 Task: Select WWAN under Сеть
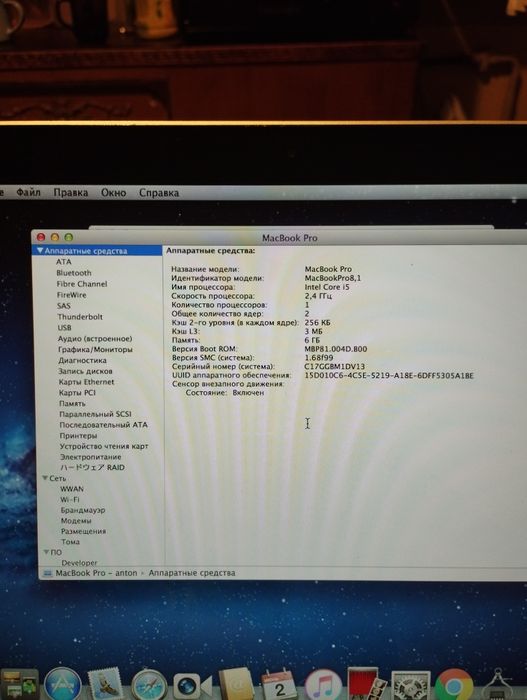point(72,489)
